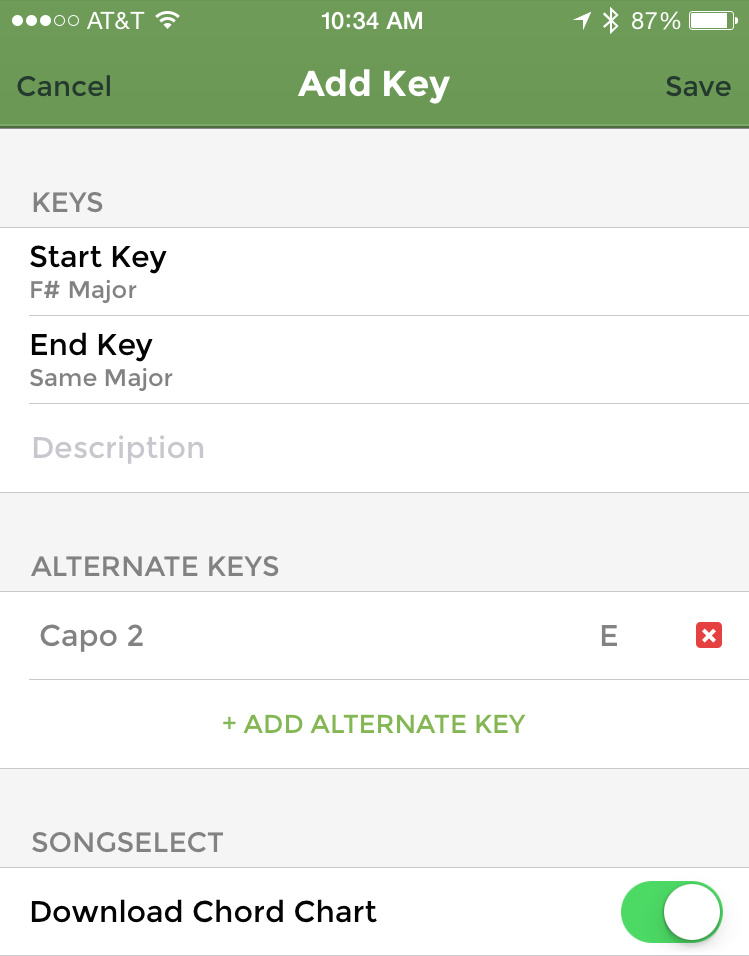Tap the Add Key title
The image size is (749, 956).
coord(374,84)
